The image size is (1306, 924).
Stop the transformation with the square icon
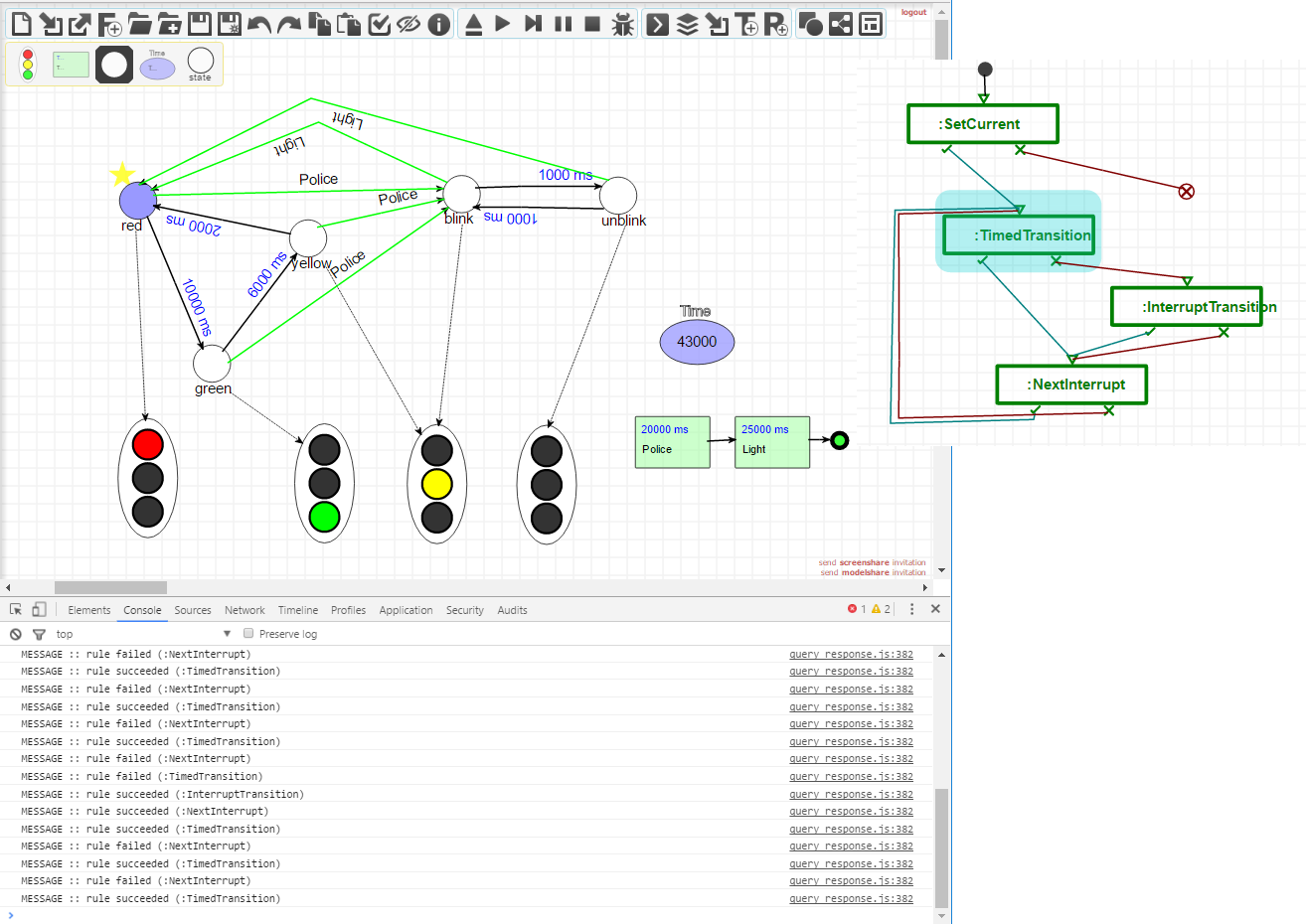[593, 24]
